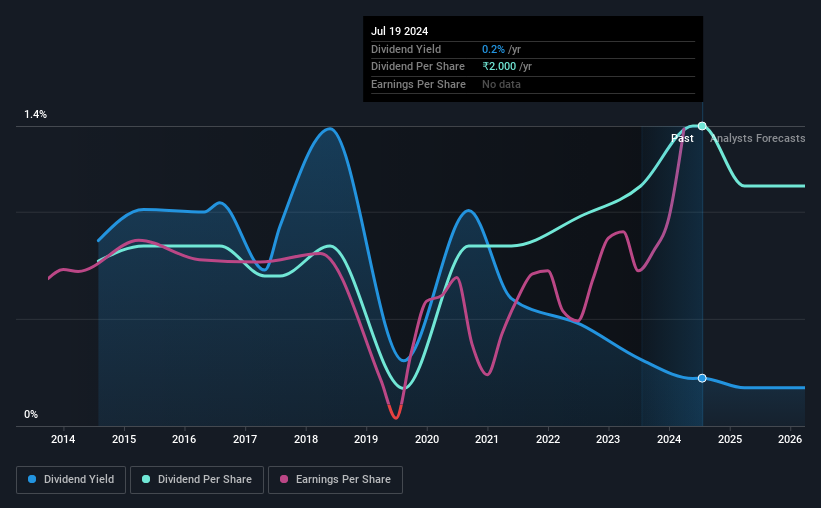This screenshot has height=508, width=821.
Task: Select the teal data point marker at Jul 2024
Action: [702, 126]
